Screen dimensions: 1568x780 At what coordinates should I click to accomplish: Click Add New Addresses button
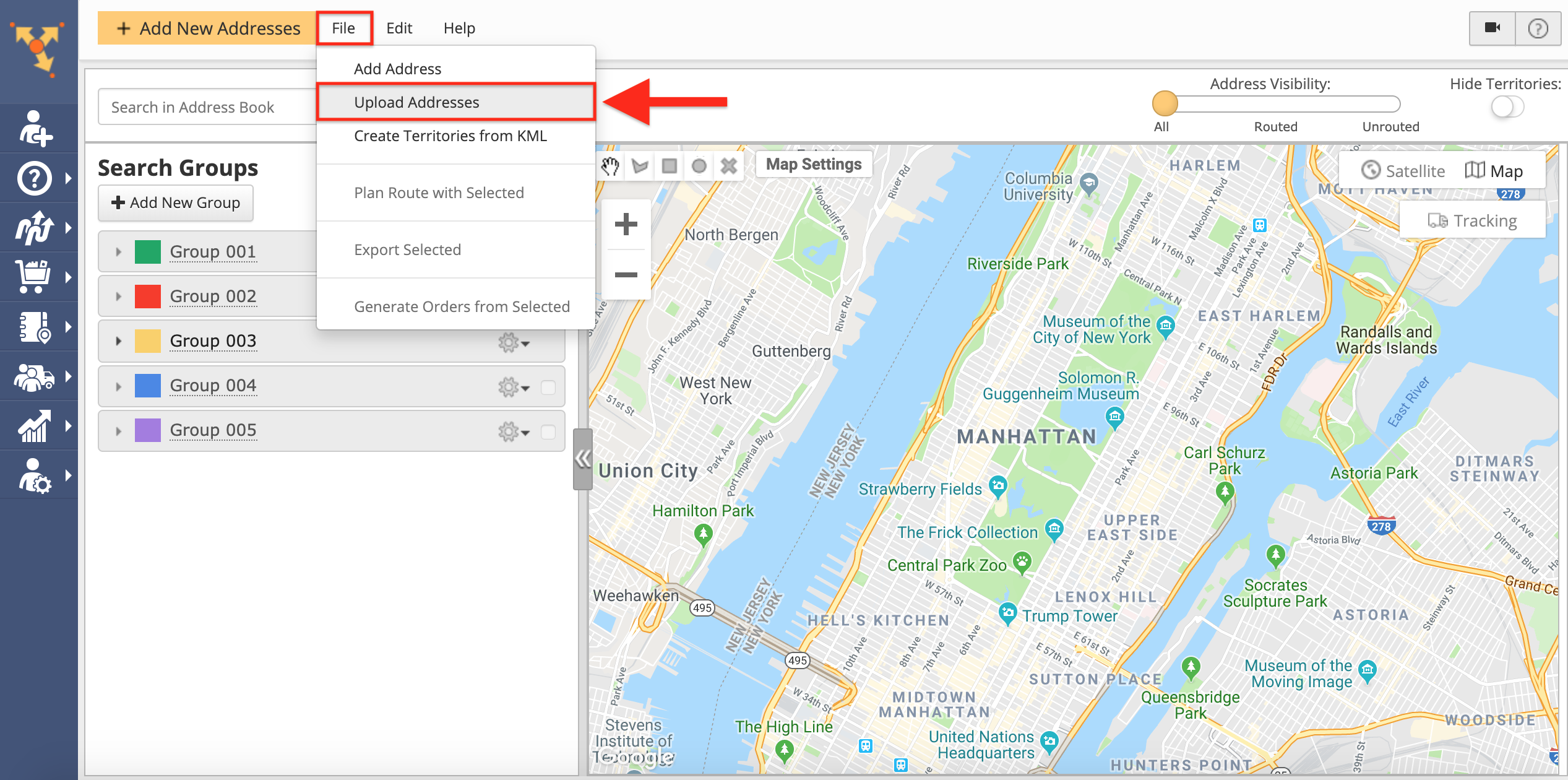click(207, 28)
